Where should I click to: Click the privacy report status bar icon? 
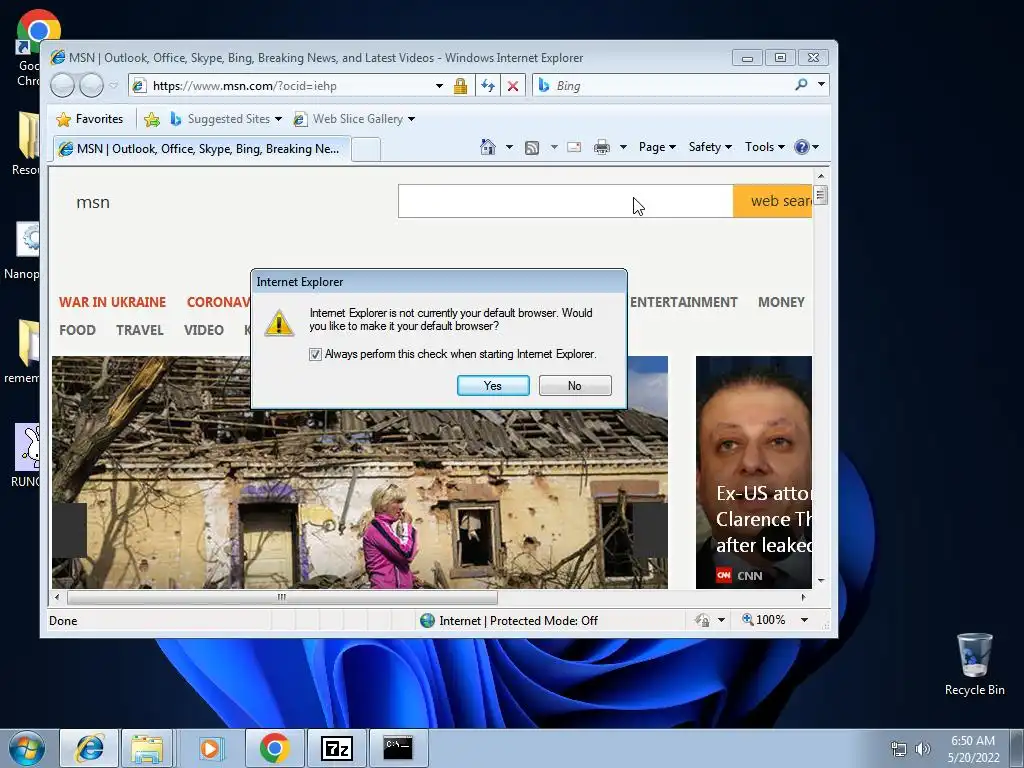coord(703,620)
